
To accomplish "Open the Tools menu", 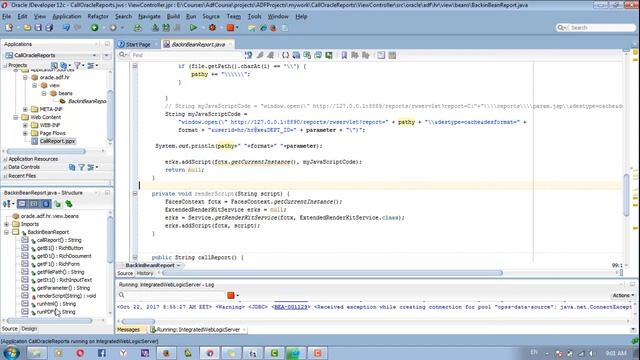I will [254, 16].
